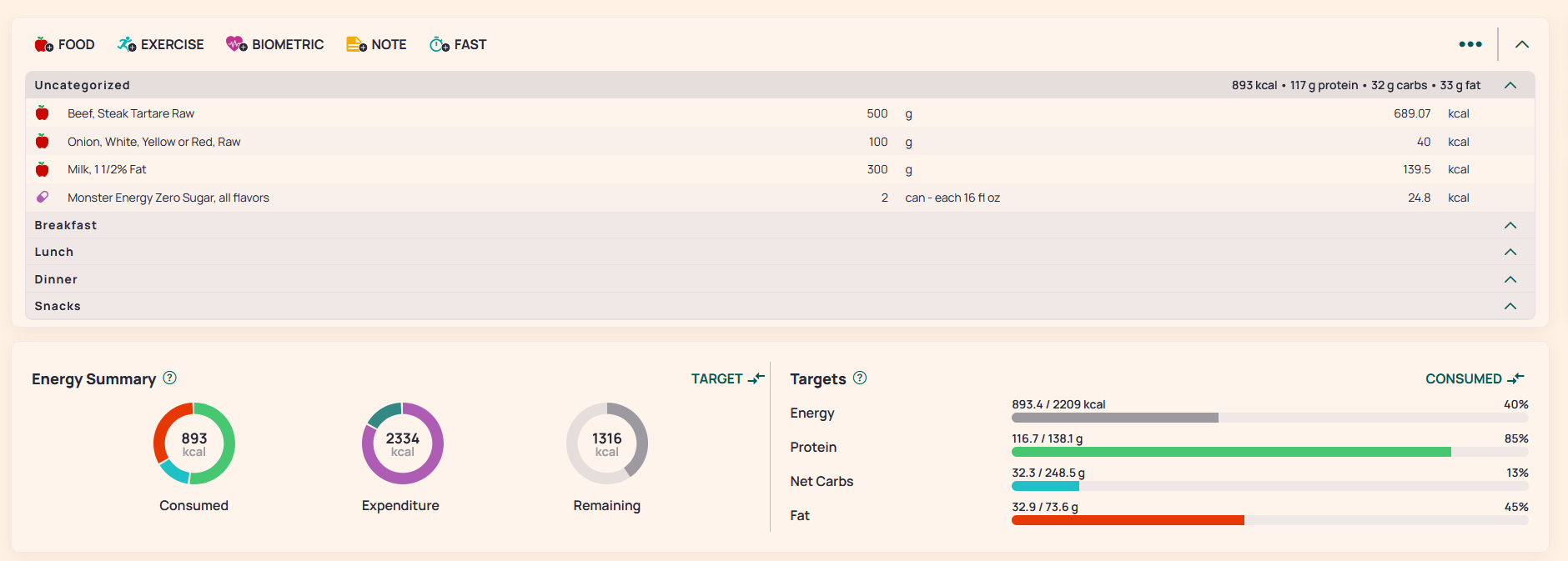Switch Energy Summary view via TARGET
This screenshot has height=561, width=1568.
[x=727, y=378]
